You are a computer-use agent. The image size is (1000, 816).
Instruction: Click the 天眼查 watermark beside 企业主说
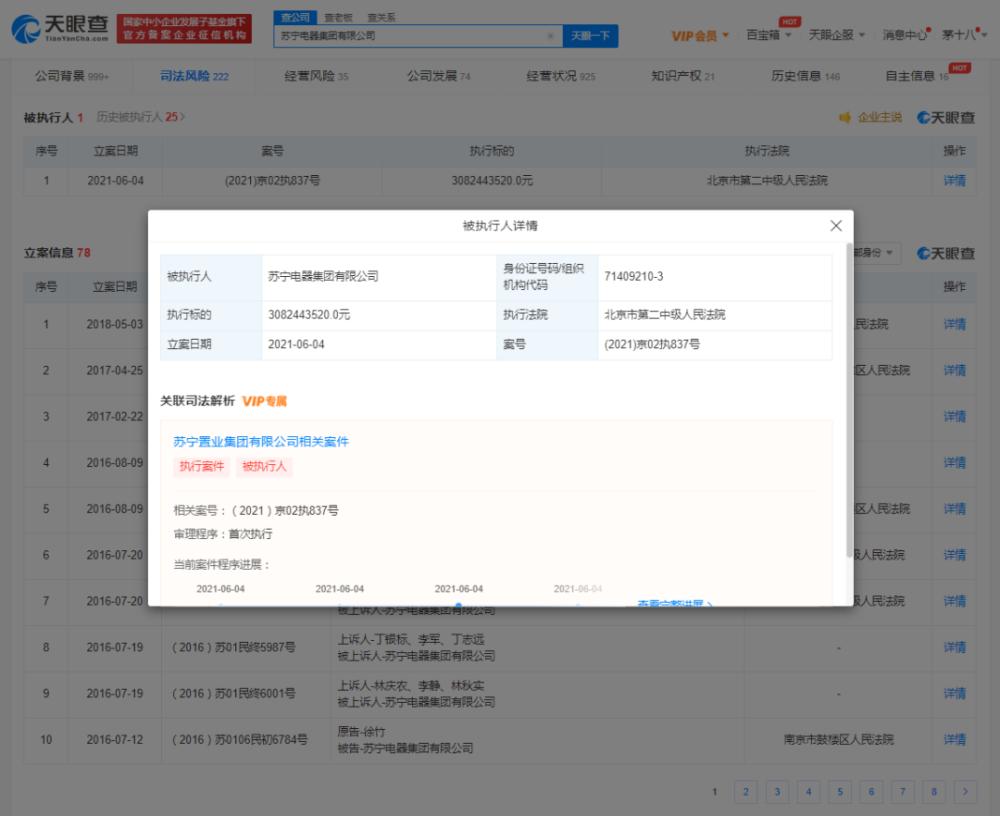946,118
